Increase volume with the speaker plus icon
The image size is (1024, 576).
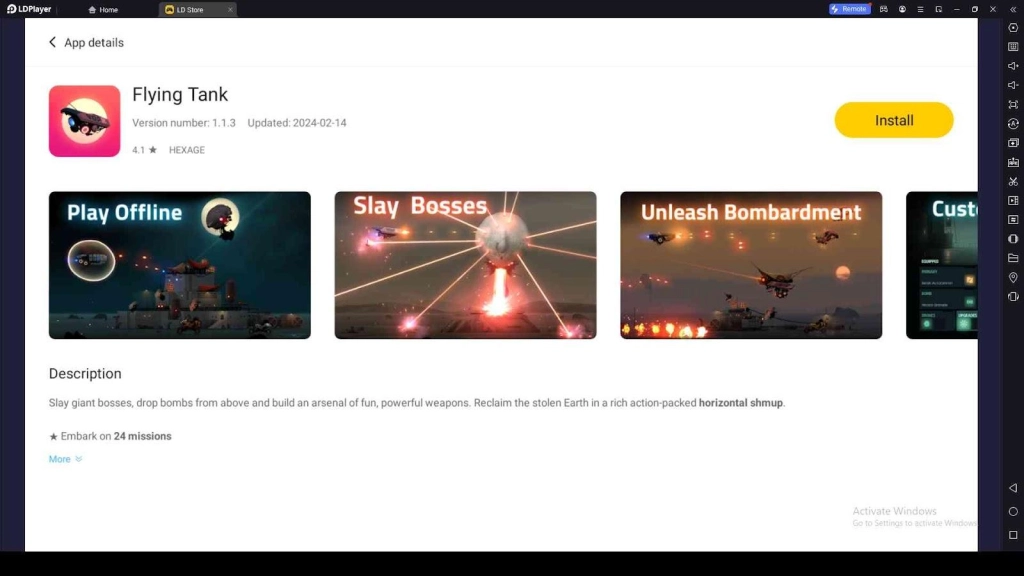click(x=1013, y=66)
